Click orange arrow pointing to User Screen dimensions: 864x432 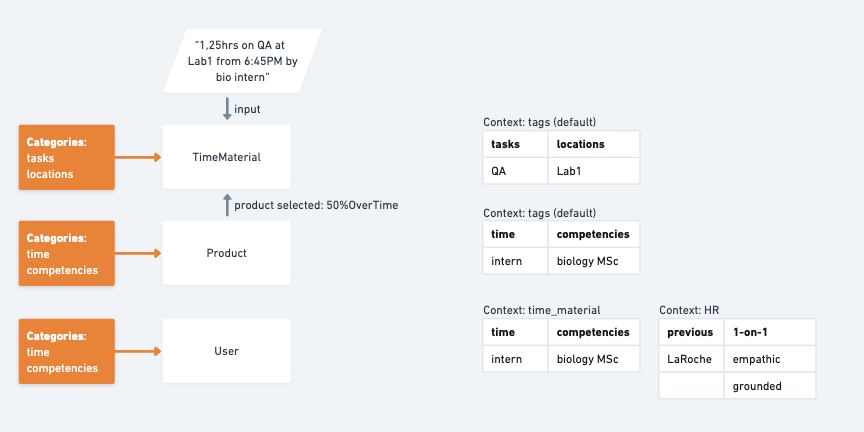point(138,351)
